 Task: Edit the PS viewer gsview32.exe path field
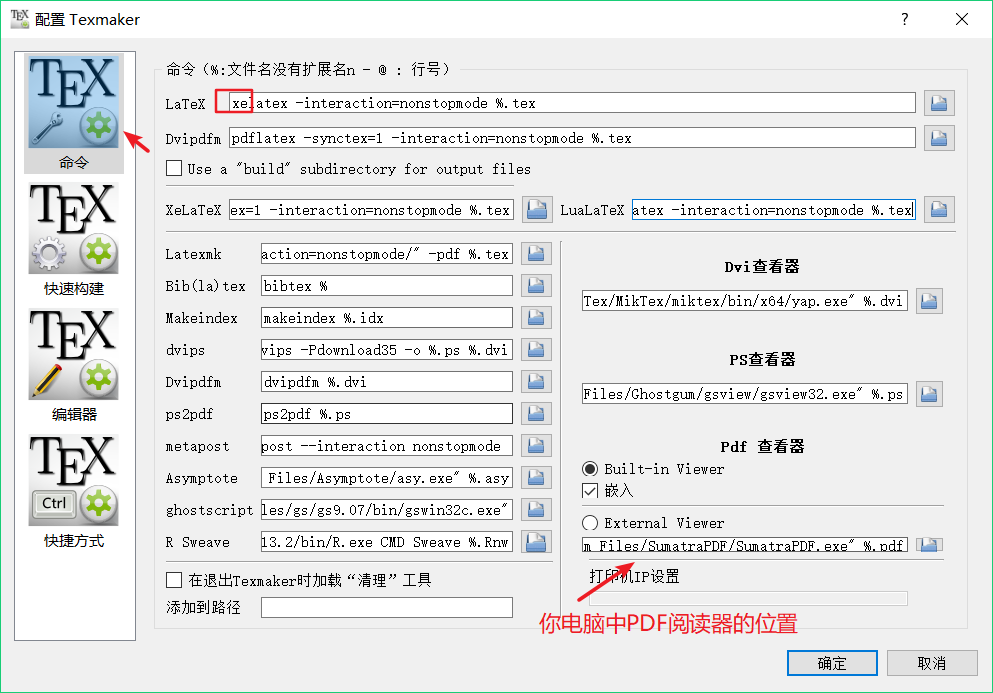[745, 394]
